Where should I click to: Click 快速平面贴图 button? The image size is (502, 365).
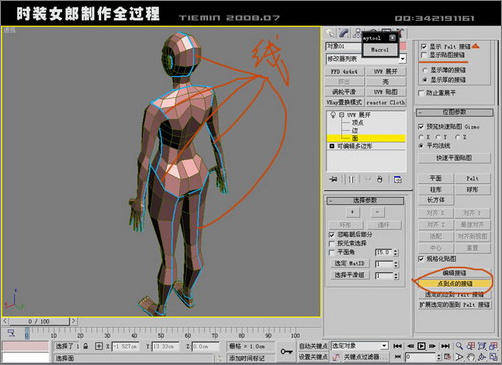tap(454, 158)
